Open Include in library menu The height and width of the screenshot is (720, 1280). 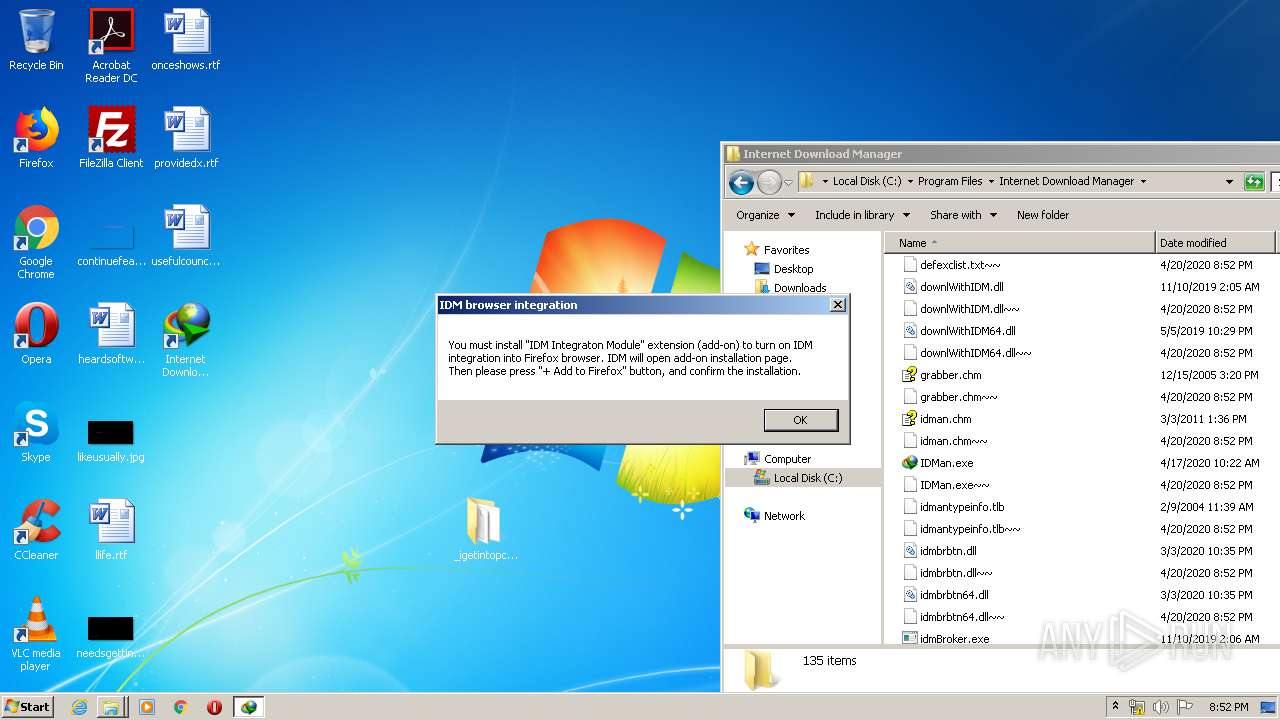(862, 215)
